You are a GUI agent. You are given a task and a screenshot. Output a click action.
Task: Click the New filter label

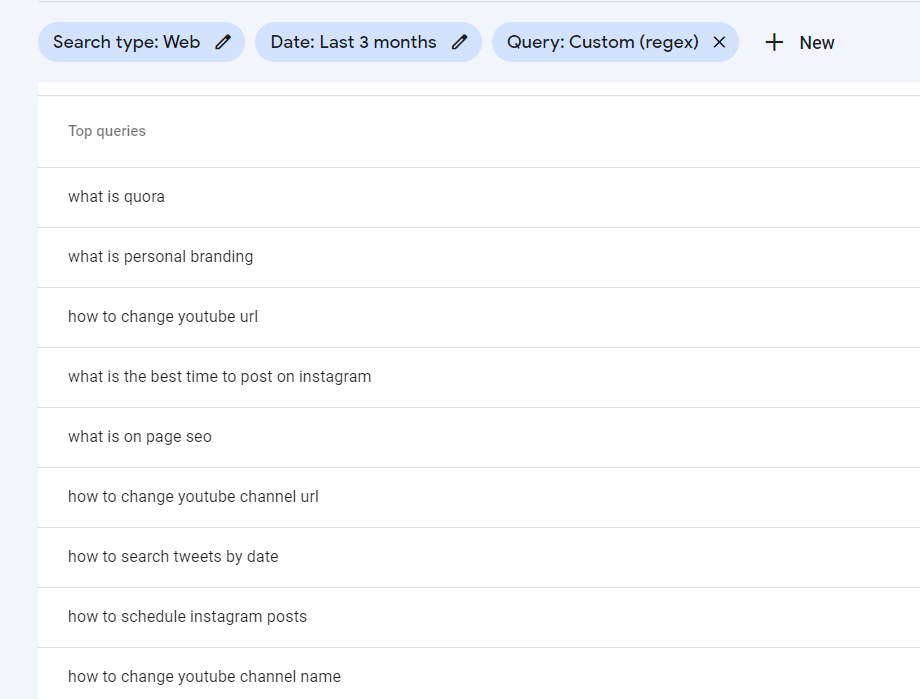(817, 43)
